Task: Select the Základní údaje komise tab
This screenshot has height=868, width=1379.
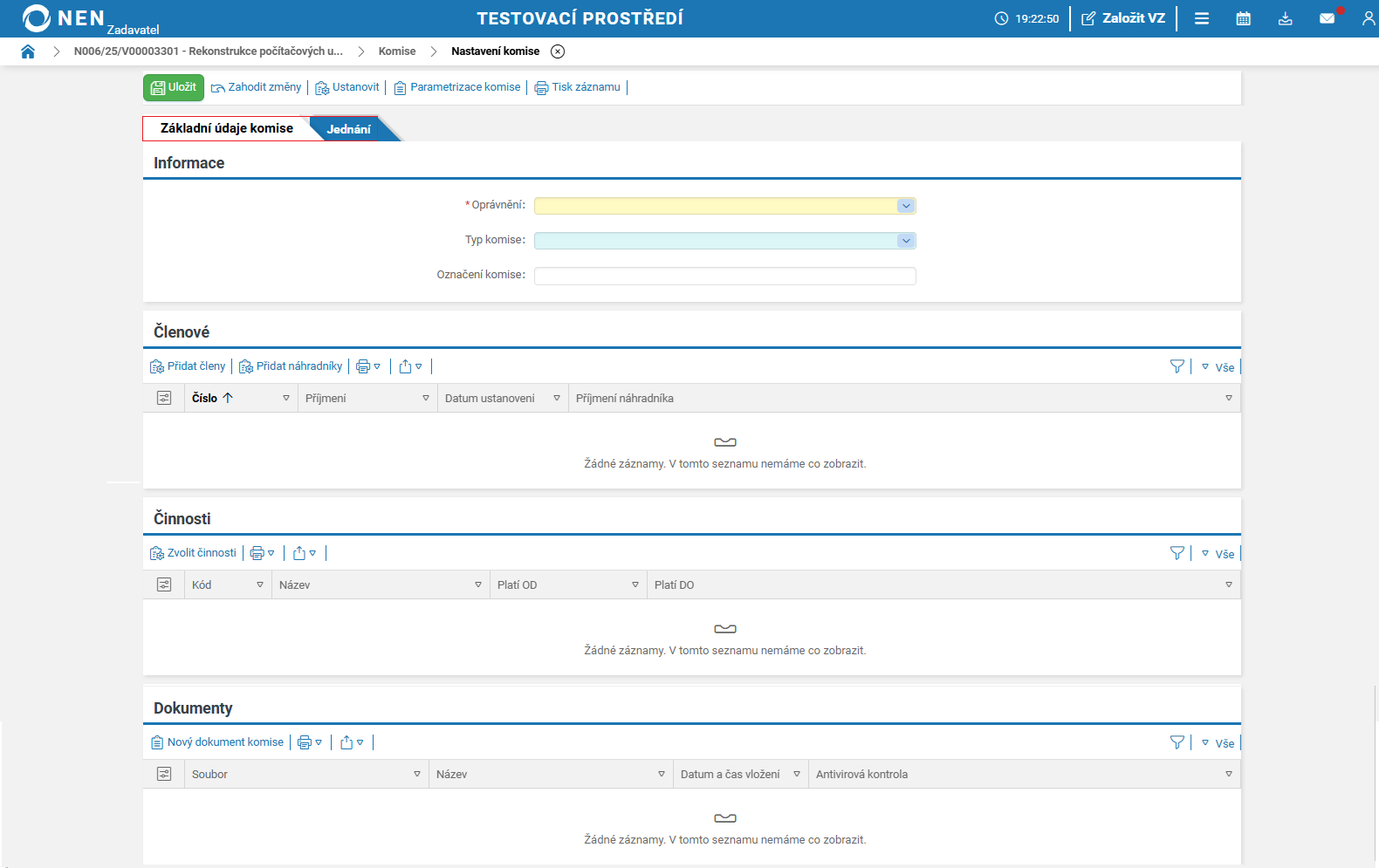Action: (226, 128)
